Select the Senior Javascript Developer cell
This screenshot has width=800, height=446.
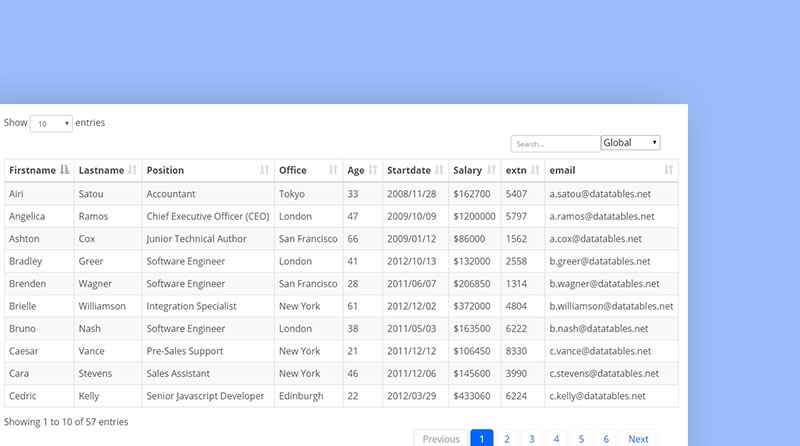tap(208, 396)
